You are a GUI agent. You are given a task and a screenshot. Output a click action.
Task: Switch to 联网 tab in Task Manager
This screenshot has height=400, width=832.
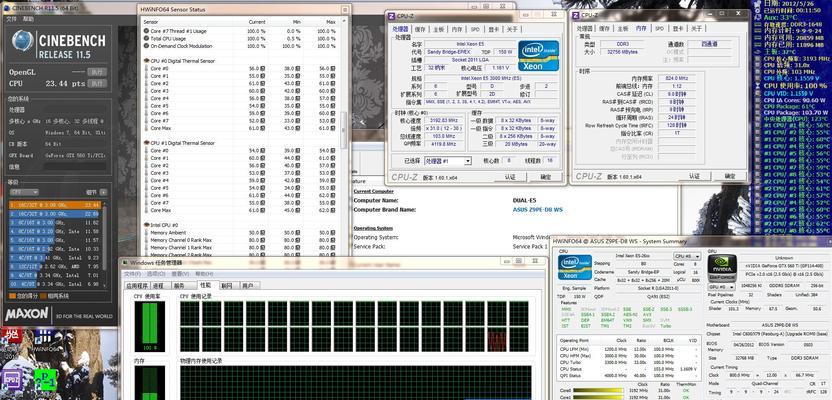(x=227, y=286)
